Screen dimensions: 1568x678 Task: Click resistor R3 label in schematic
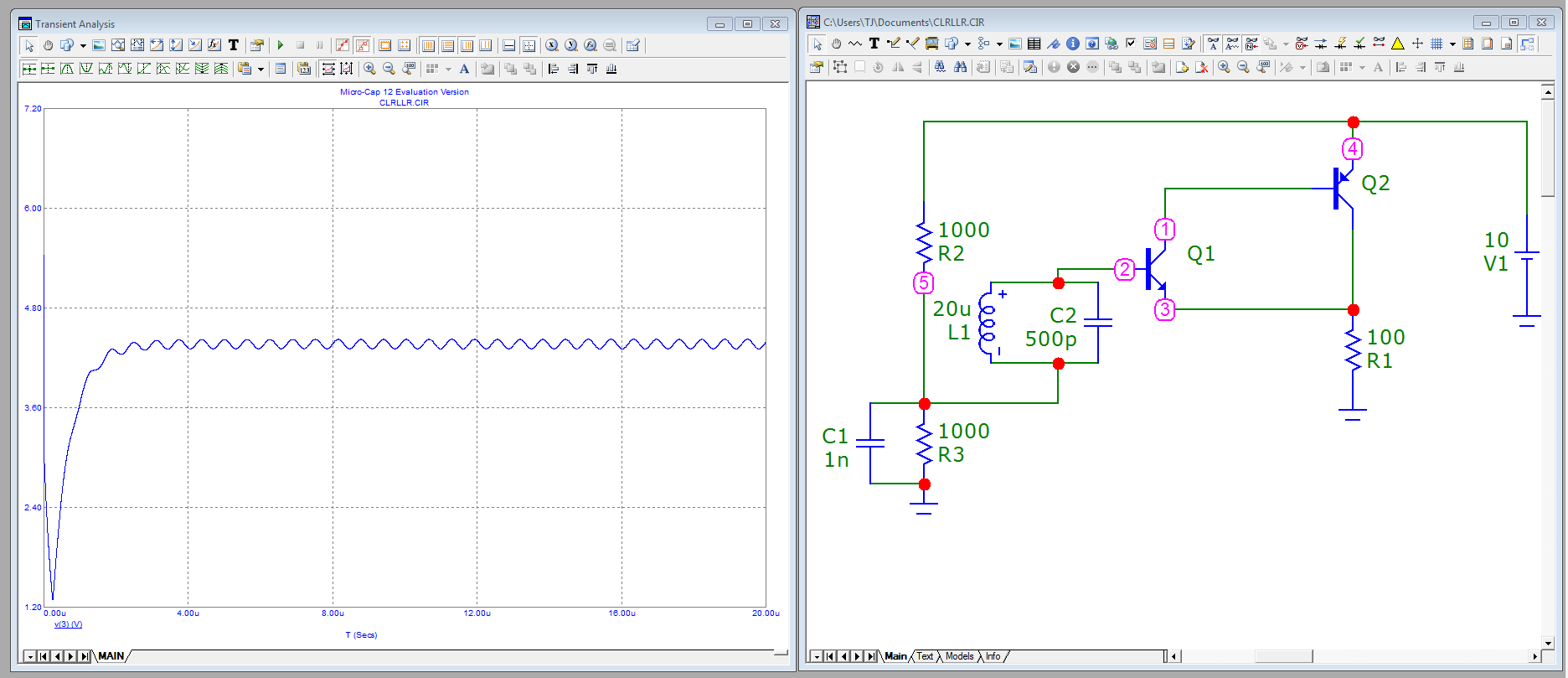(951, 455)
